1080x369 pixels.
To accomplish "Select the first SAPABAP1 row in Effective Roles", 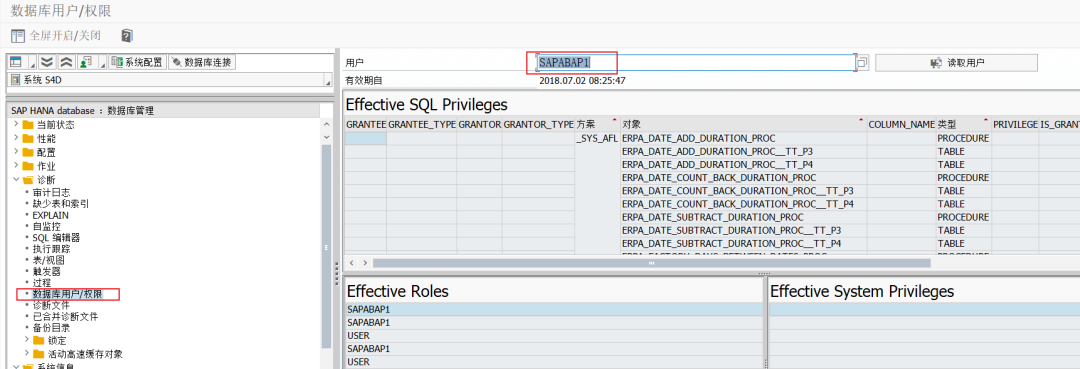I will tap(554, 309).
